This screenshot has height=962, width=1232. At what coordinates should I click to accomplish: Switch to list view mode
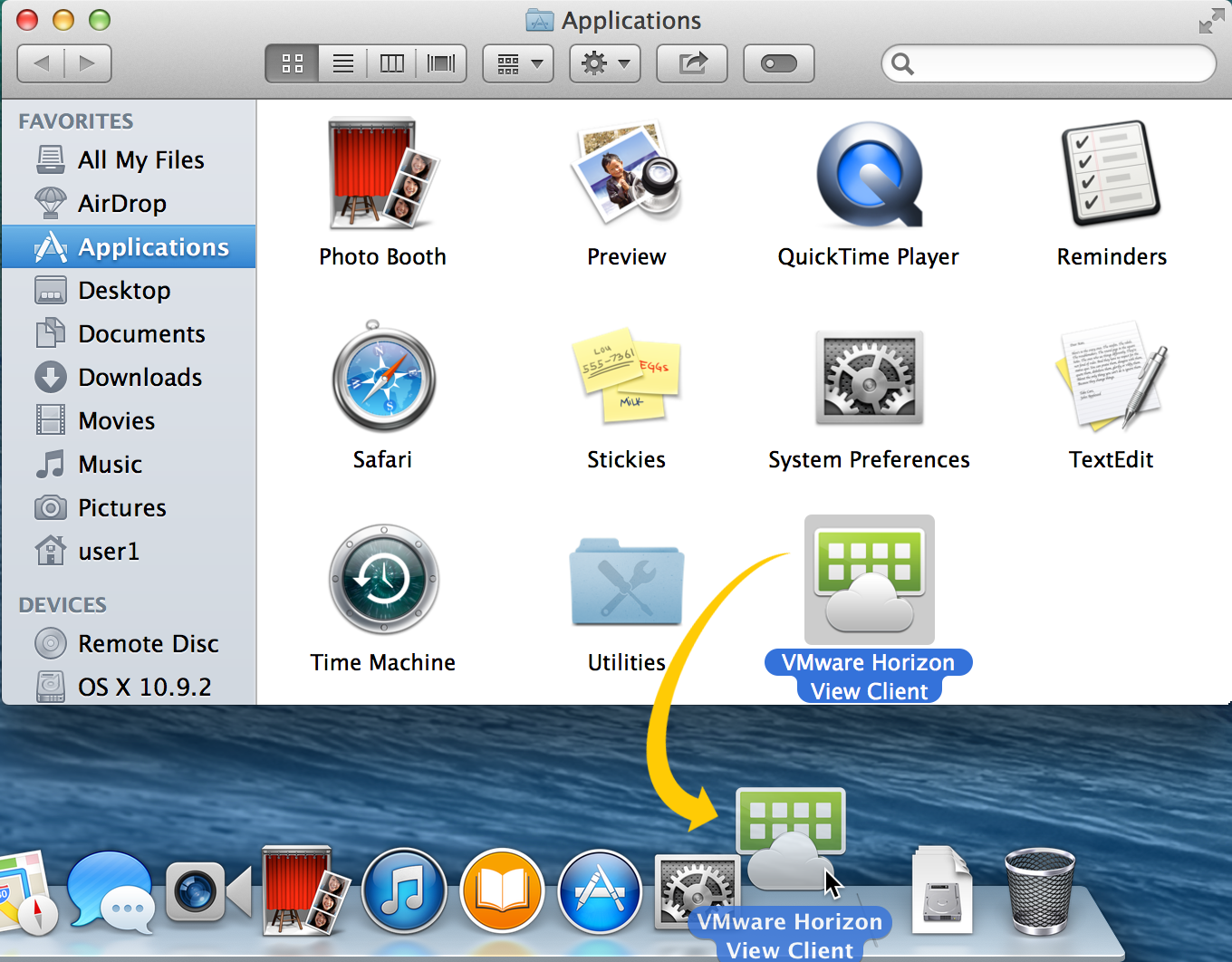pyautogui.click(x=342, y=63)
